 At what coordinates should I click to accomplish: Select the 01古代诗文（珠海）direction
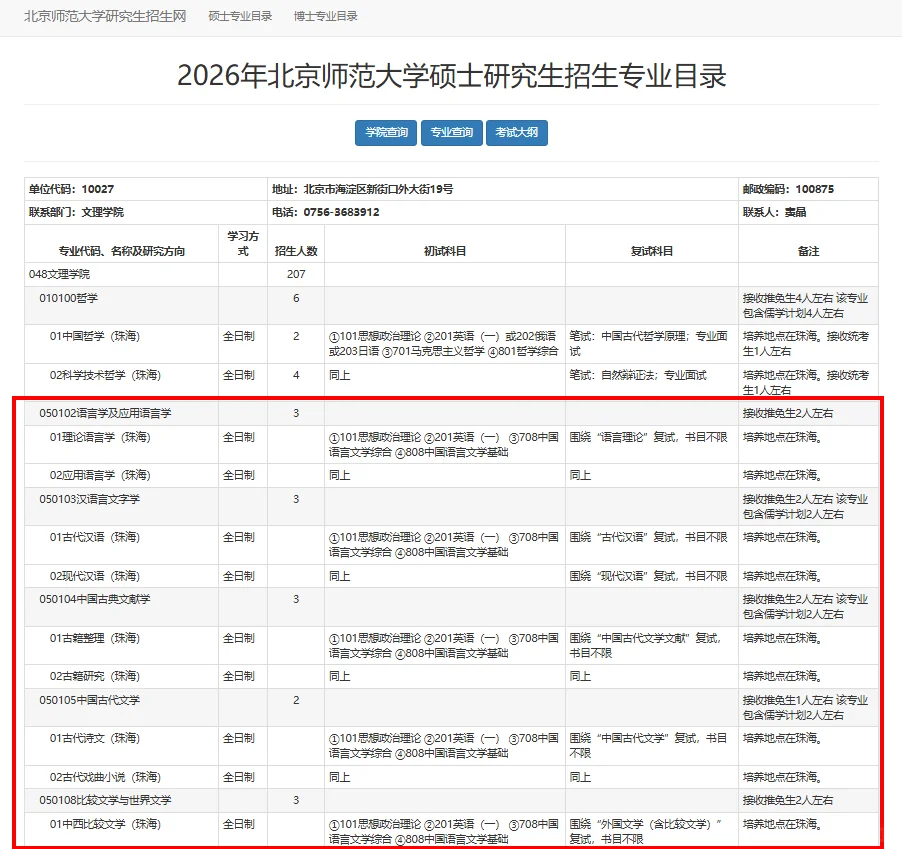click(95, 739)
